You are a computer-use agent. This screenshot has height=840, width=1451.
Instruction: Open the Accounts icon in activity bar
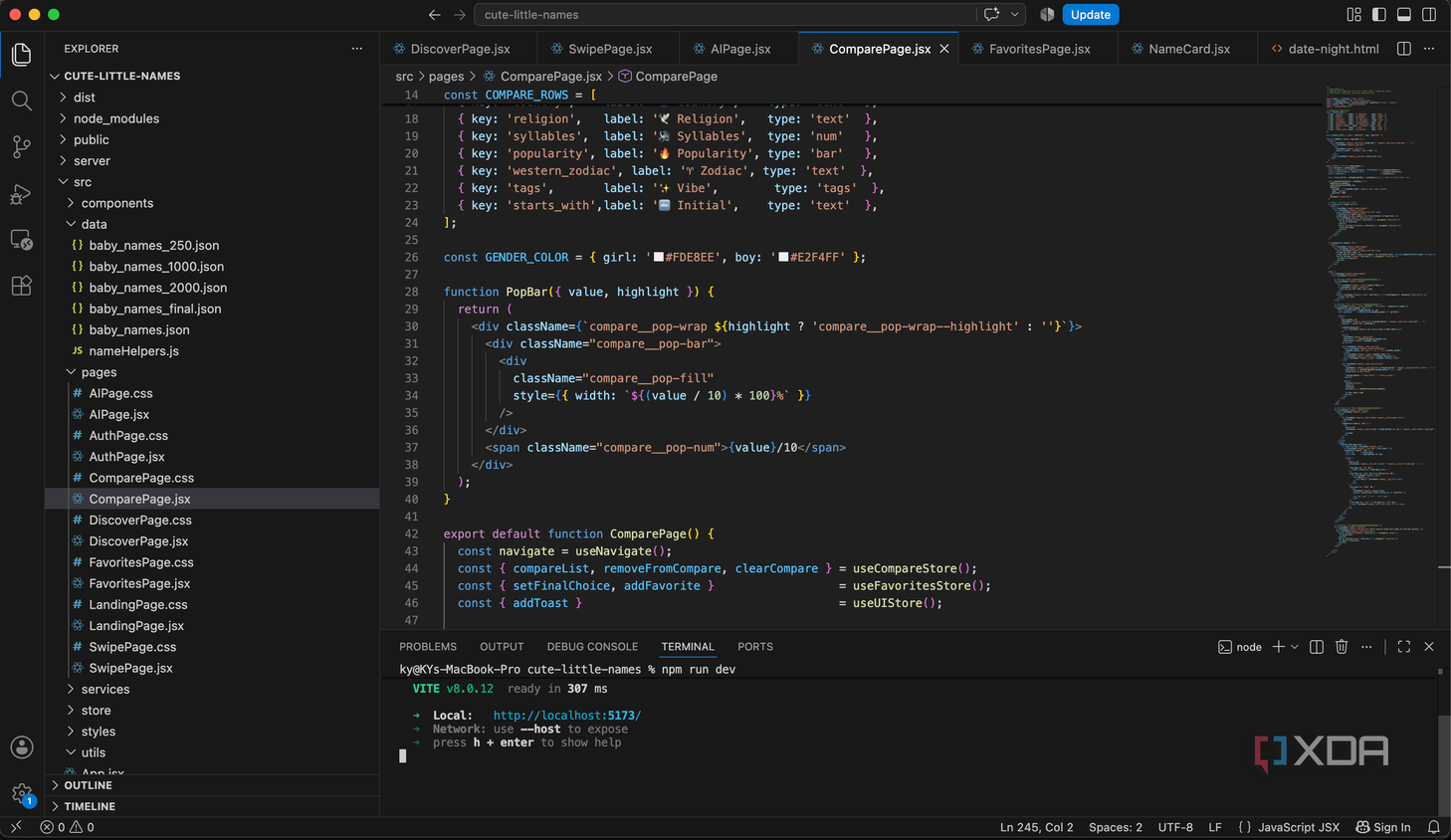(21, 747)
